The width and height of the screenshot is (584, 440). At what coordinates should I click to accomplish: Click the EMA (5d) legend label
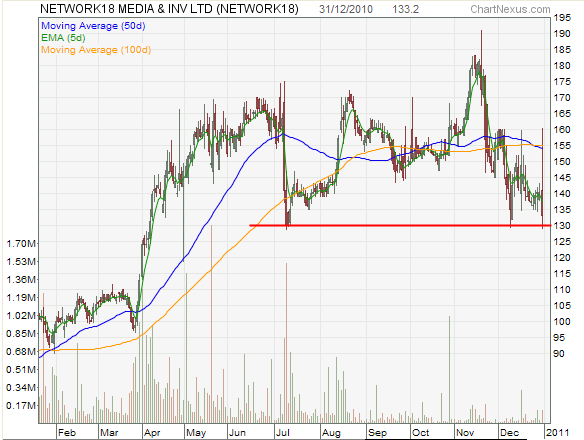(63, 38)
